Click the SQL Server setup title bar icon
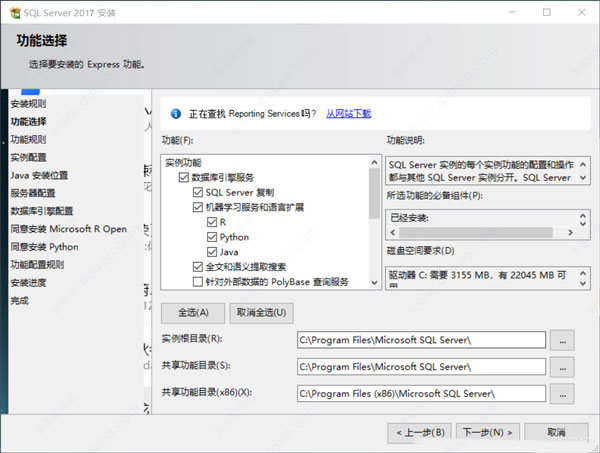 (x=15, y=13)
